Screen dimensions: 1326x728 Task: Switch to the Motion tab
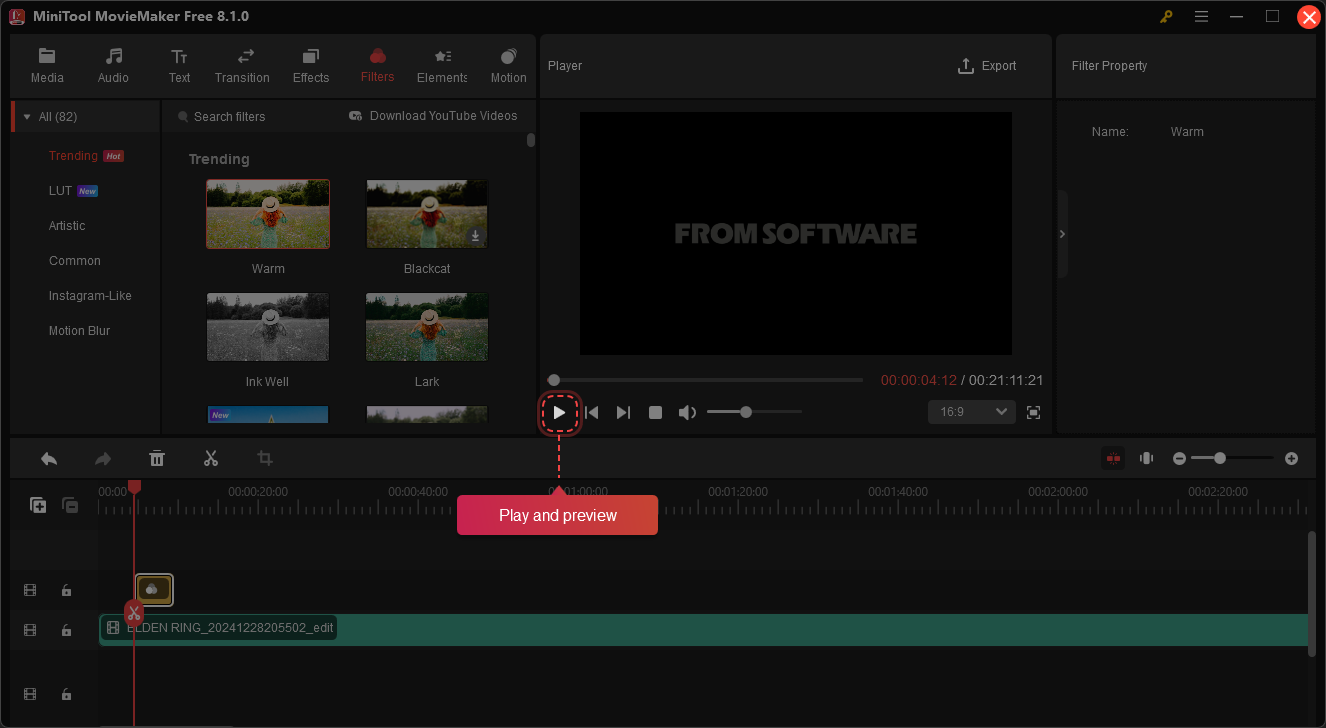508,66
